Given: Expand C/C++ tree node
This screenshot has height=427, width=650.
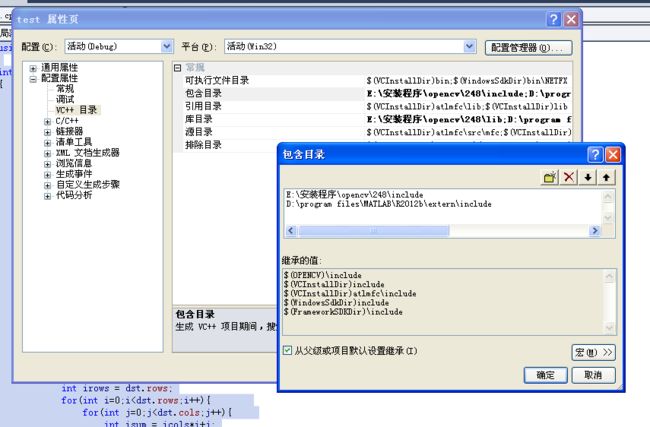Looking at the screenshot, I should tap(47, 121).
